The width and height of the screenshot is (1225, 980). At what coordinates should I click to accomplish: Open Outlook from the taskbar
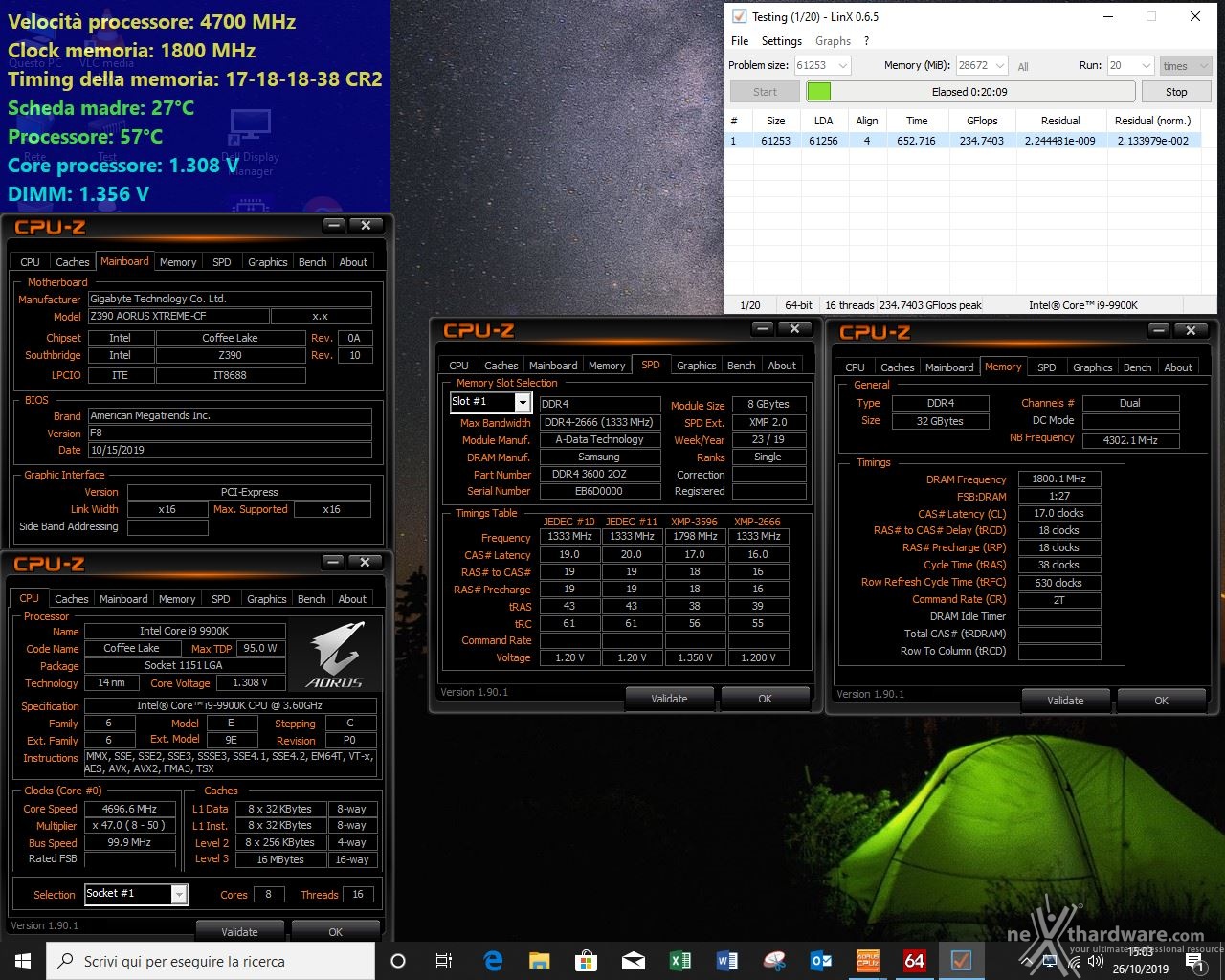[820, 961]
